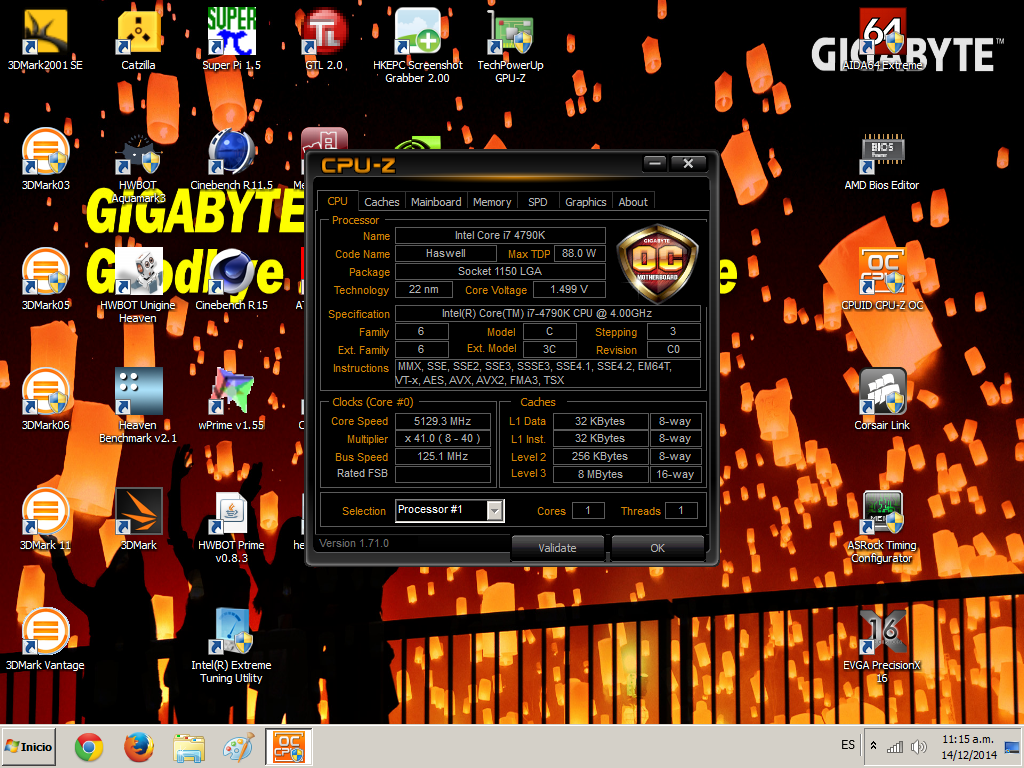Screen dimensions: 1024x768
Task: Open the taskbar clock and date
Action: tap(968, 746)
